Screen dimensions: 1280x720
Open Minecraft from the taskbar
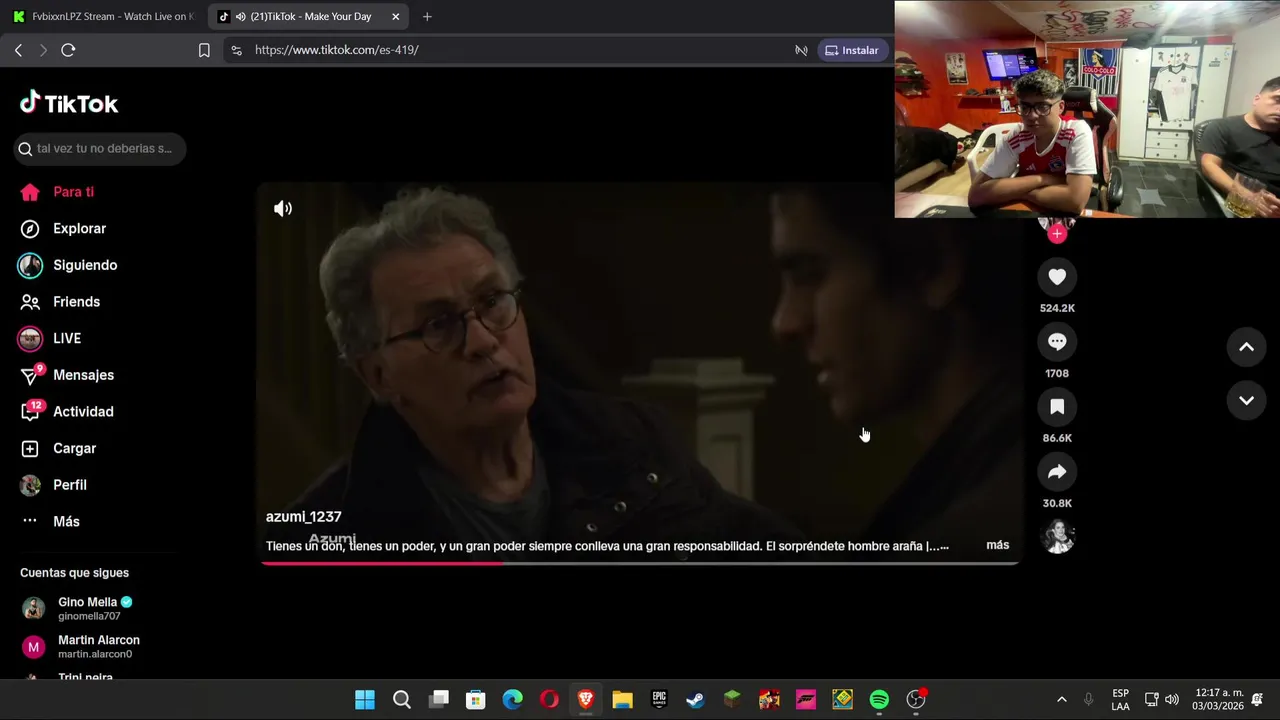click(x=733, y=700)
